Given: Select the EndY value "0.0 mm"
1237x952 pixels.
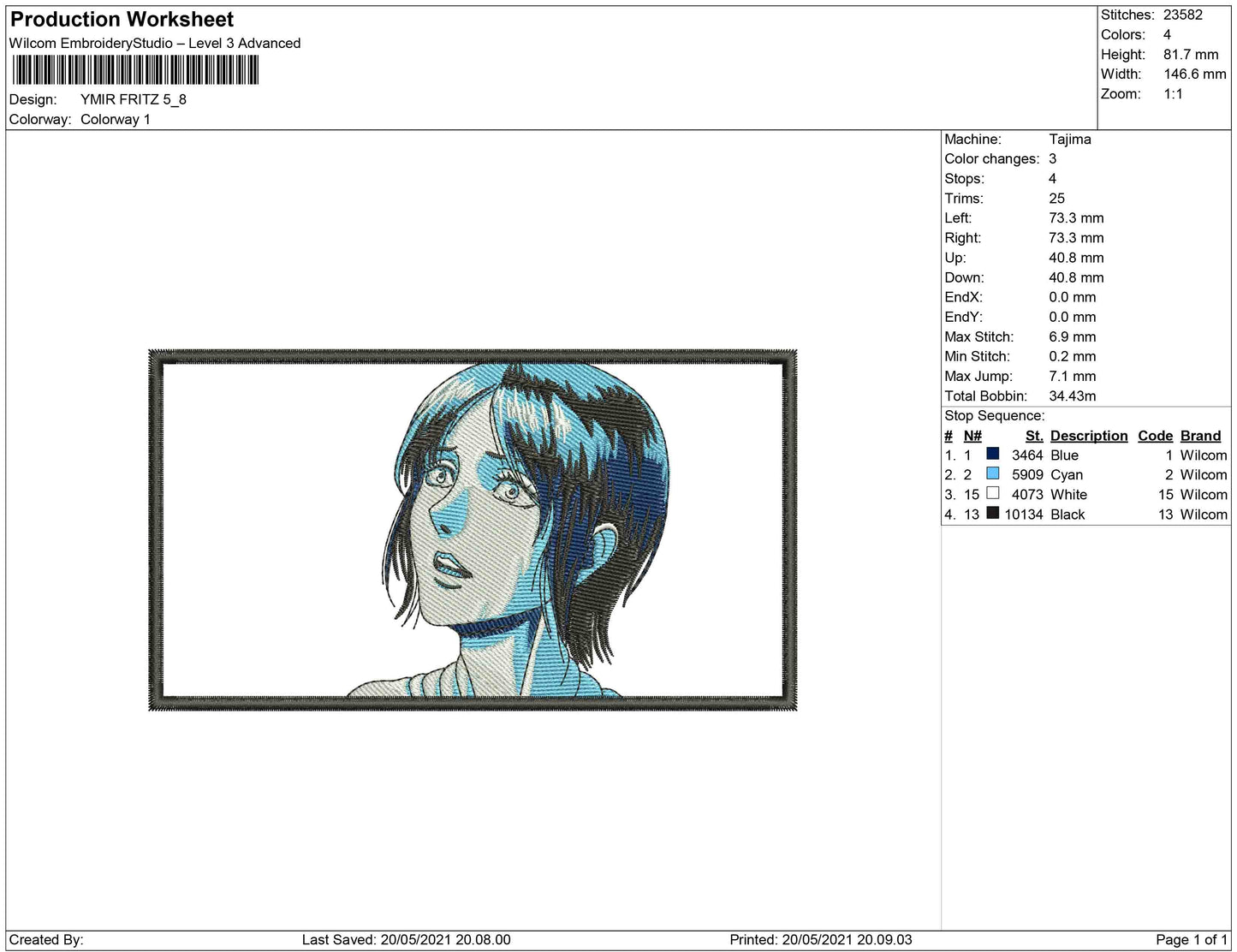Looking at the screenshot, I should [x=1073, y=316].
